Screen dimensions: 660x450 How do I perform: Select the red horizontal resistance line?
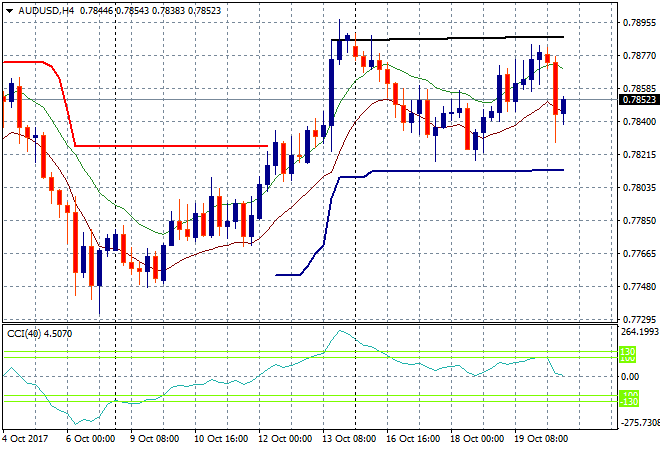pyautogui.click(x=171, y=146)
